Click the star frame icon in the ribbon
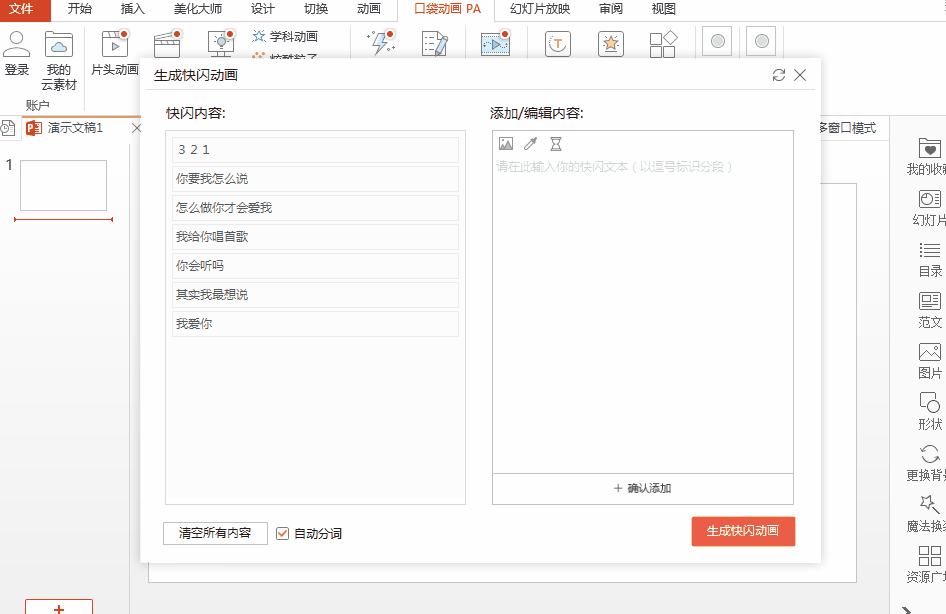 611,44
